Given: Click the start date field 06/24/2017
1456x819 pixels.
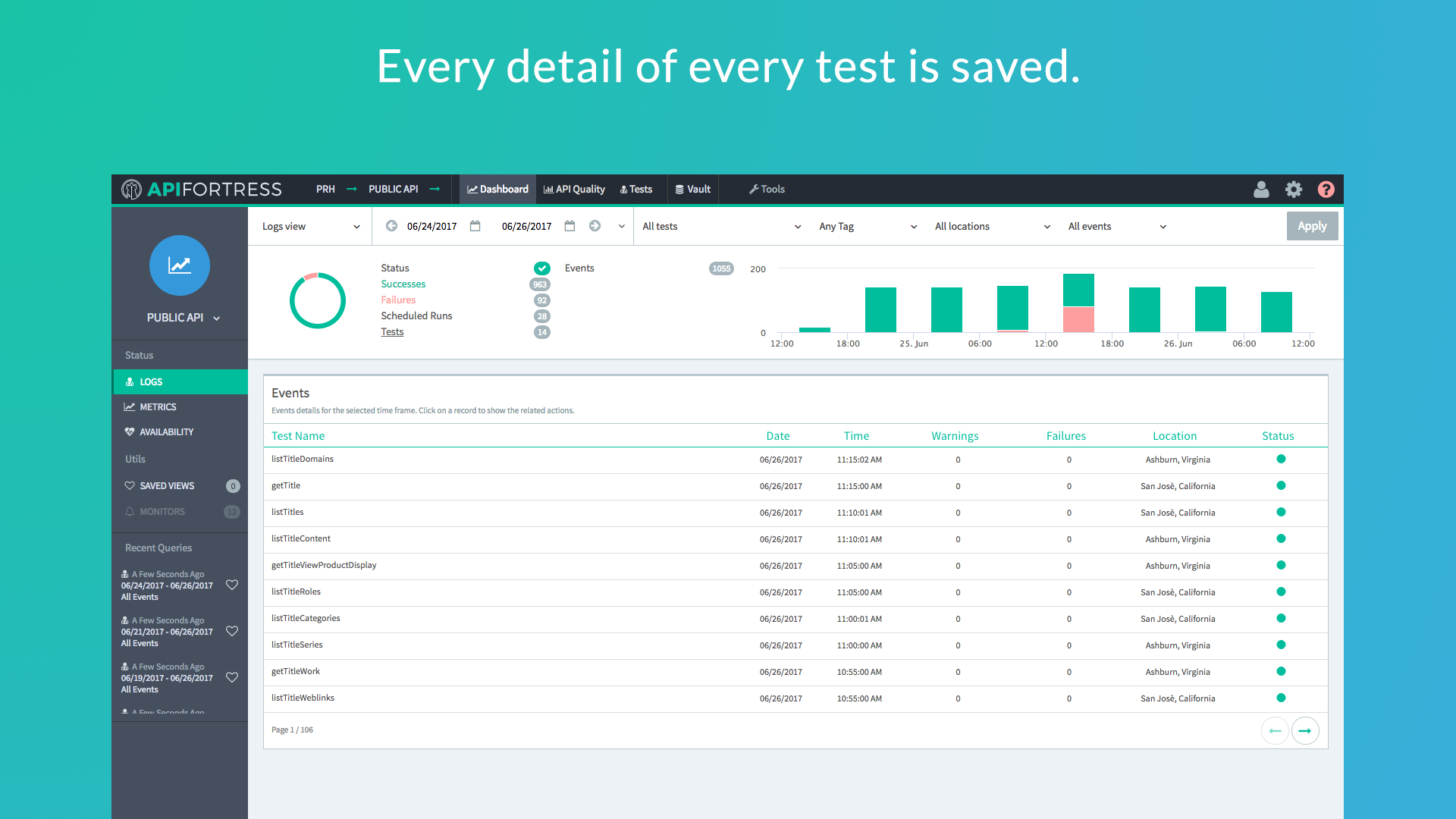Looking at the screenshot, I should 431,226.
